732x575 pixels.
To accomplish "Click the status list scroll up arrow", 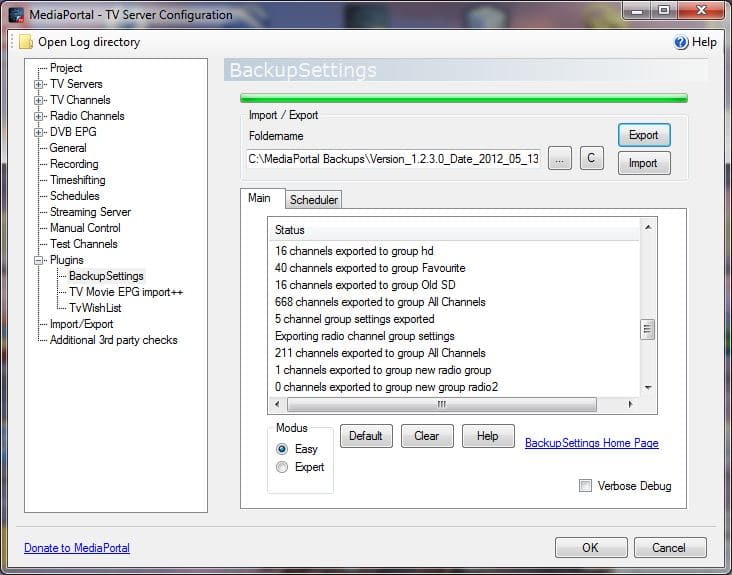I will (x=648, y=227).
